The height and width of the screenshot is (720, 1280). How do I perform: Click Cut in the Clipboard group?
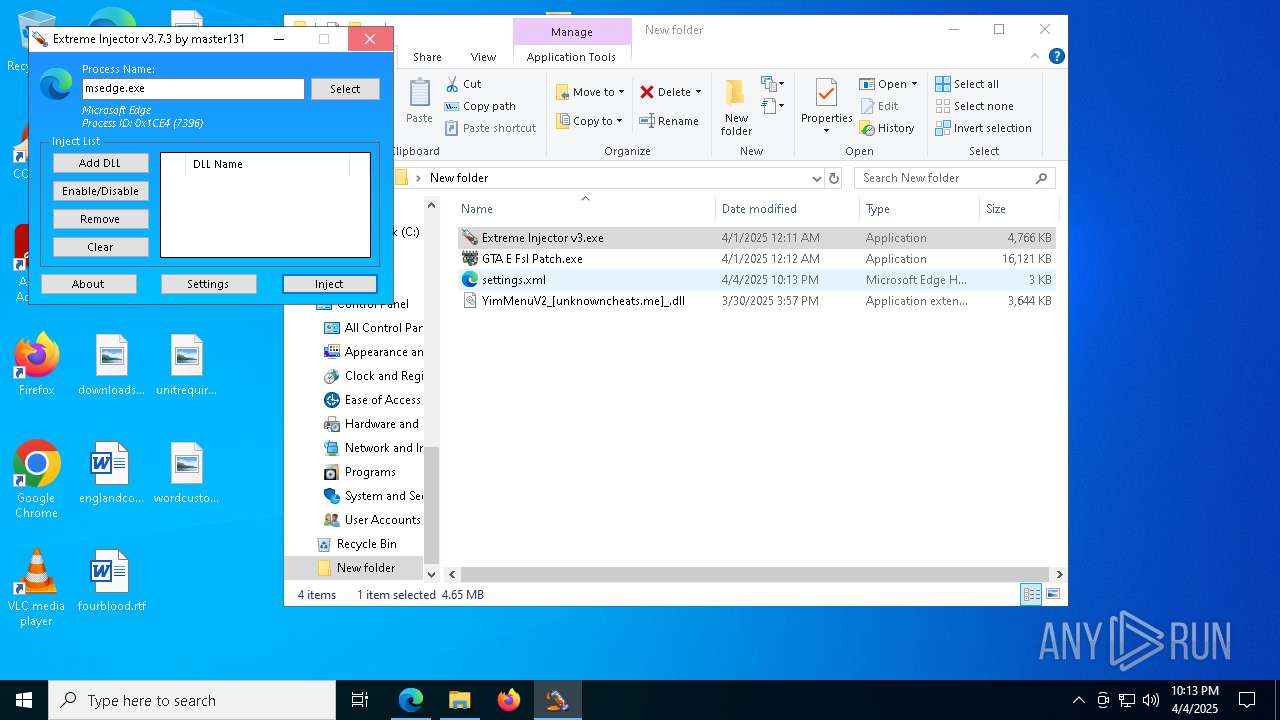pyautogui.click(x=463, y=84)
